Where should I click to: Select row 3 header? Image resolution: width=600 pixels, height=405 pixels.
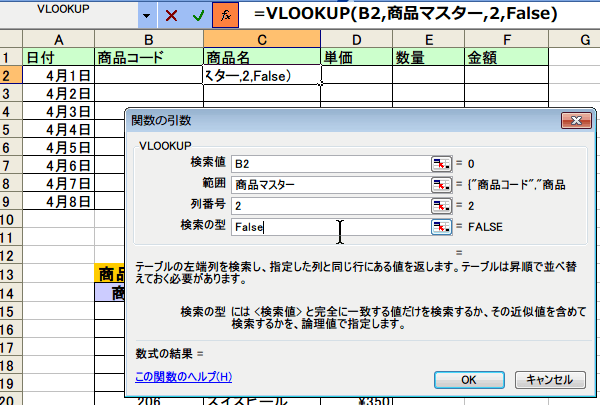(x=11, y=93)
